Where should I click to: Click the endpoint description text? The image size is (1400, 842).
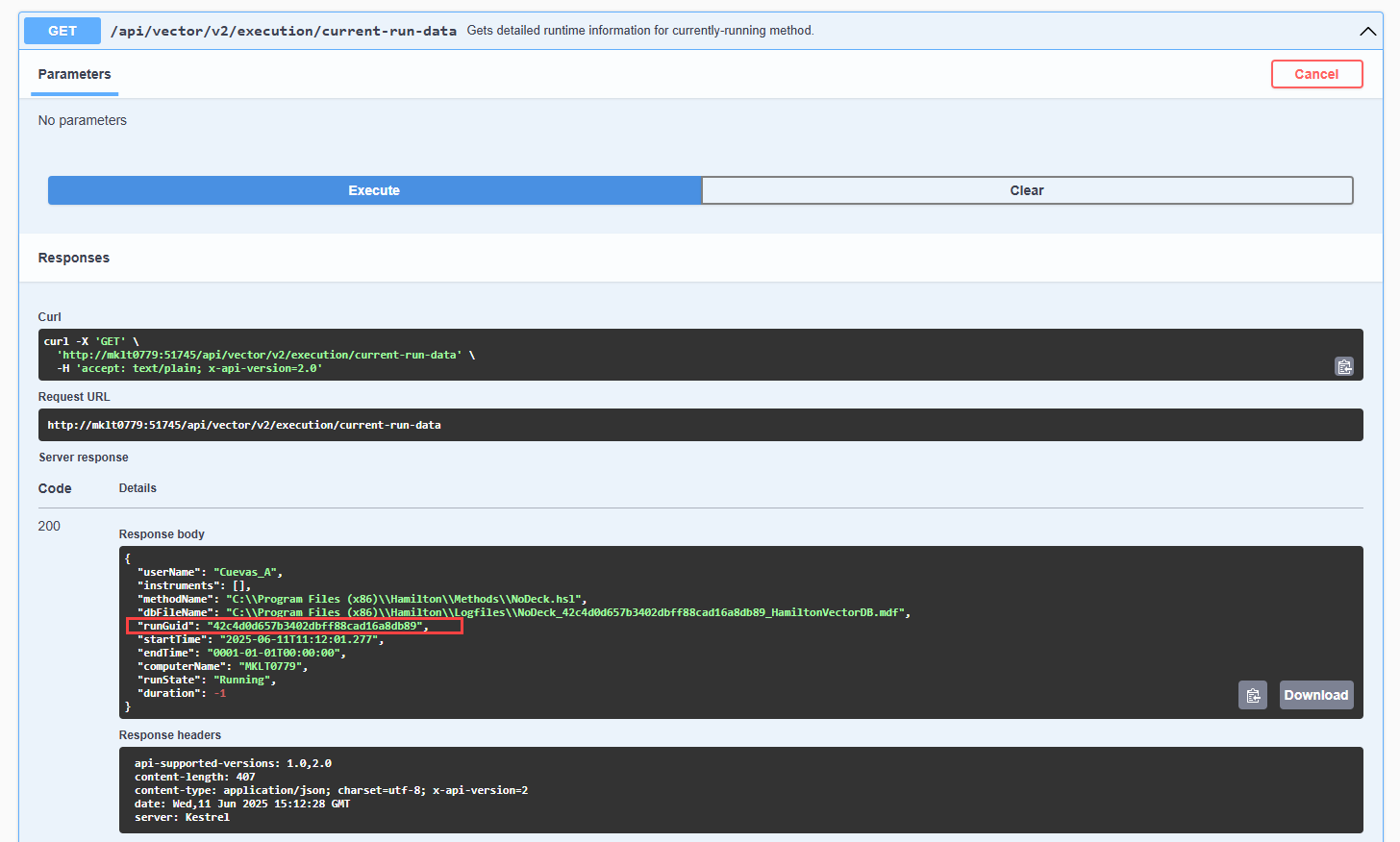[x=640, y=31]
